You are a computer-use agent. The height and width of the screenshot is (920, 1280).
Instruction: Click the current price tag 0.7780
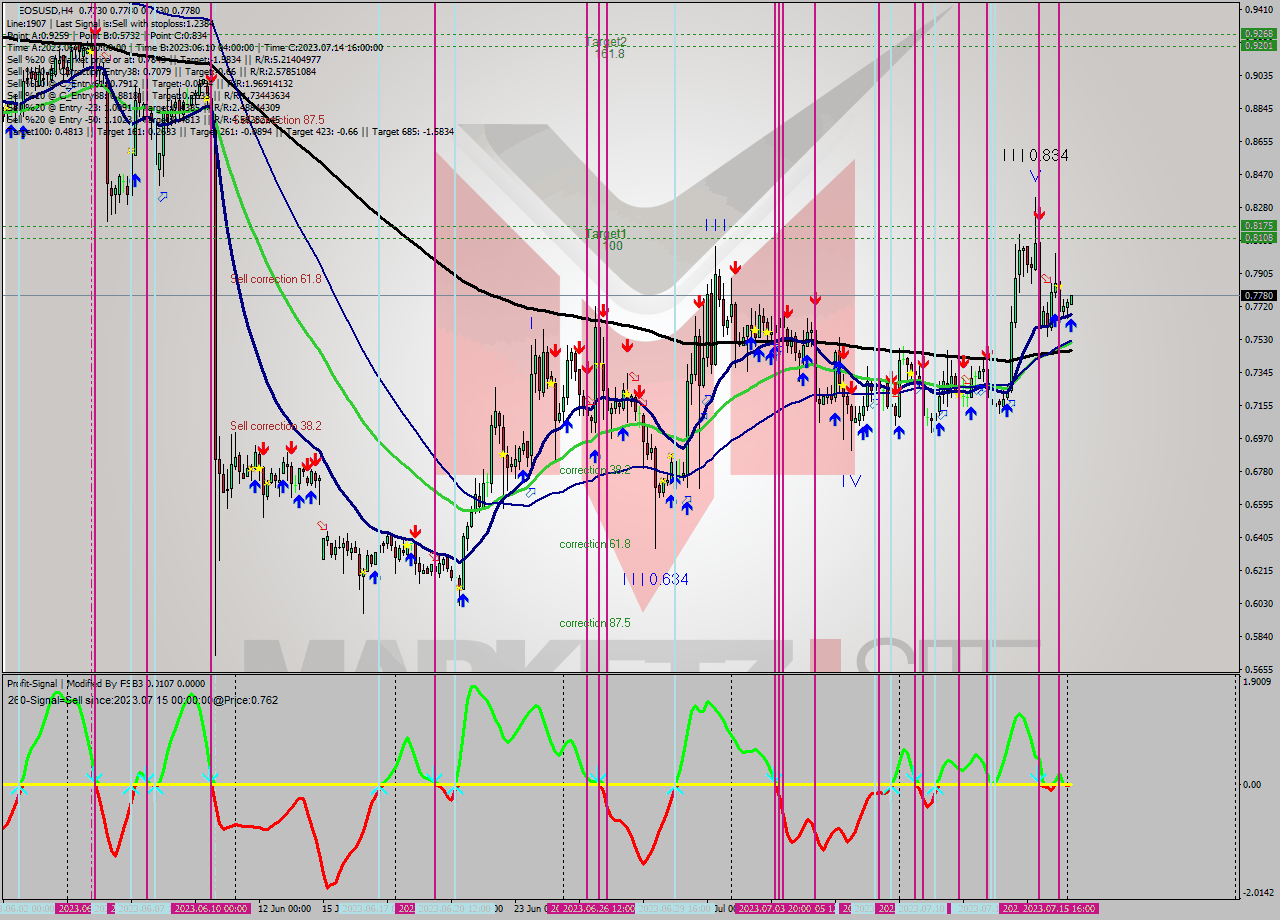tap(1258, 295)
